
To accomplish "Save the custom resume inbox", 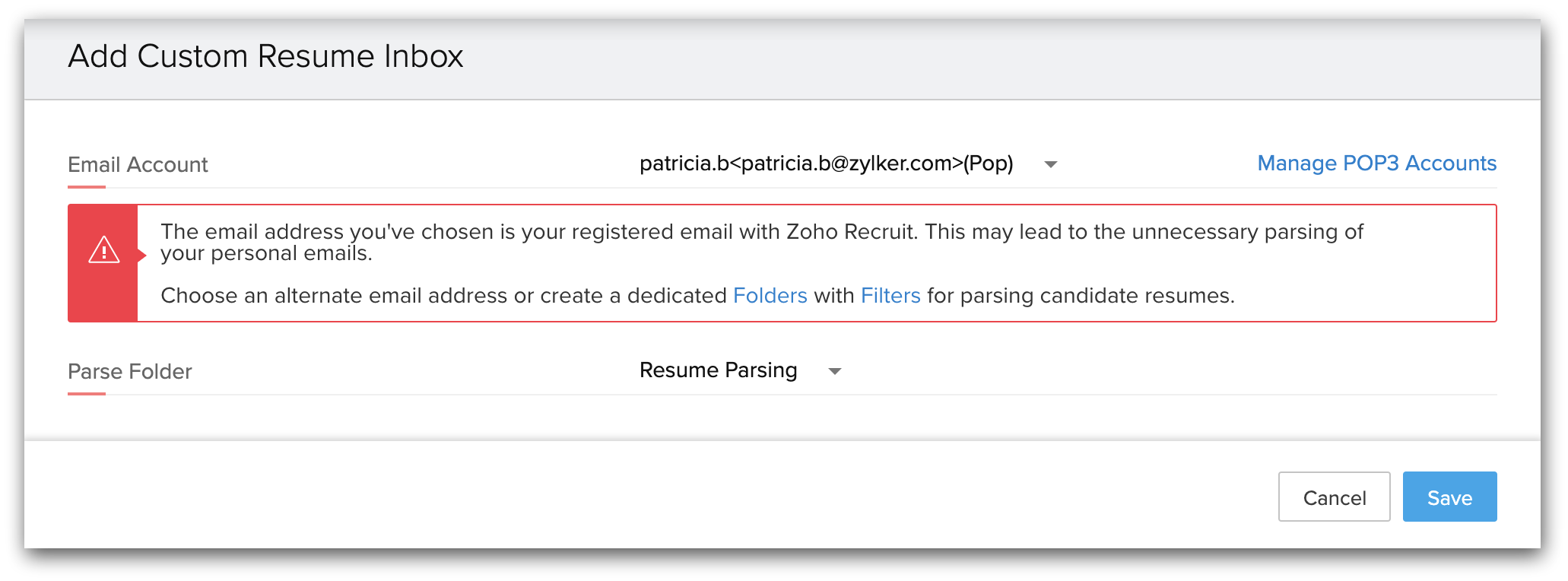I will (1449, 497).
